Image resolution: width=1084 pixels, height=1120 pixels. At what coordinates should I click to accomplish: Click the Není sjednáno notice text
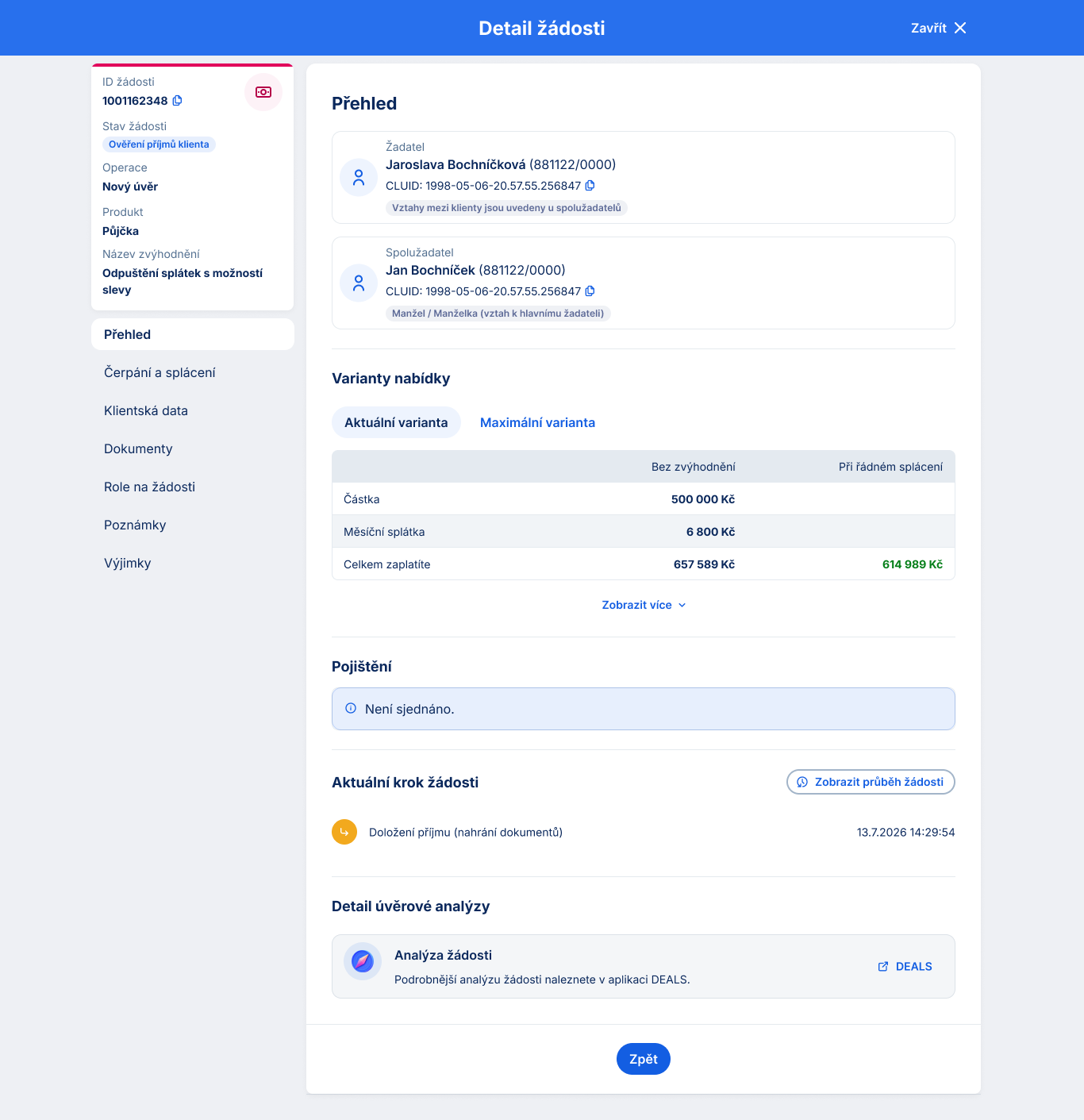point(409,709)
